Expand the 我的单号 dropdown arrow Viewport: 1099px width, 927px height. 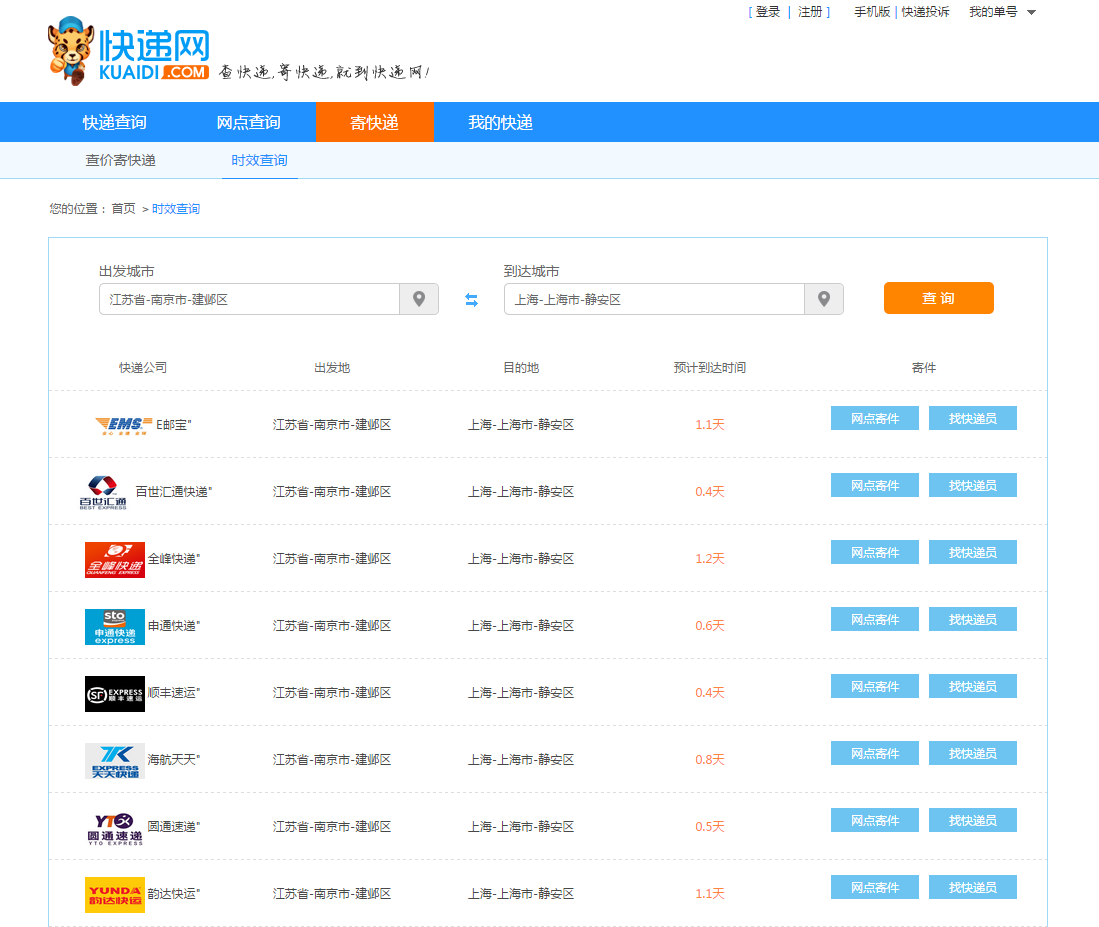pos(1031,13)
